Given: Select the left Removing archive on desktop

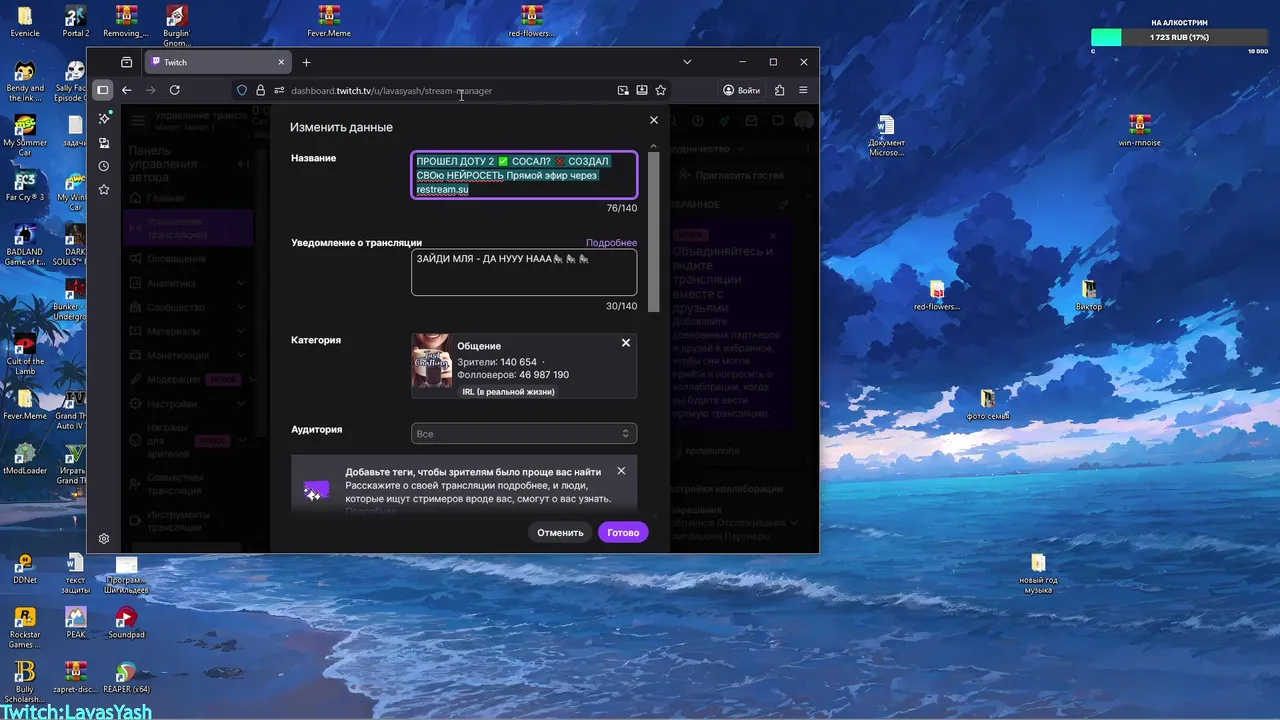Looking at the screenshot, I should point(126,21).
